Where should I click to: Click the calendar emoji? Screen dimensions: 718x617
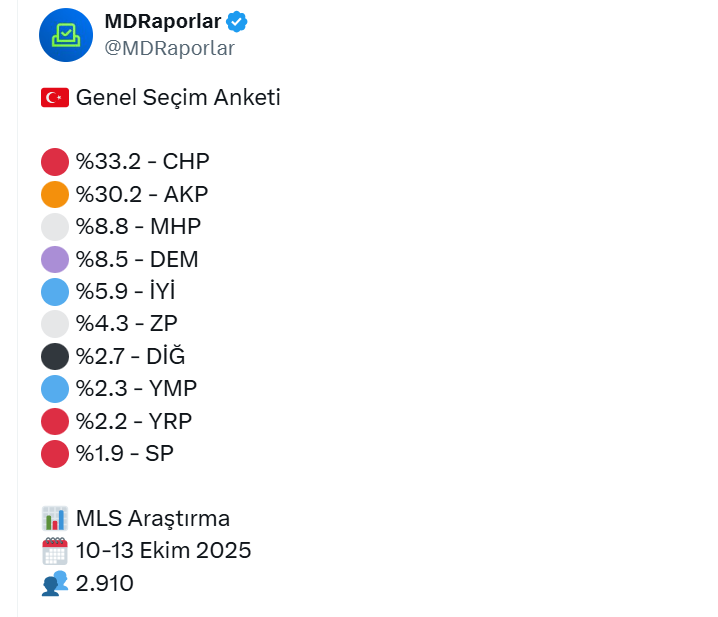coord(54,551)
